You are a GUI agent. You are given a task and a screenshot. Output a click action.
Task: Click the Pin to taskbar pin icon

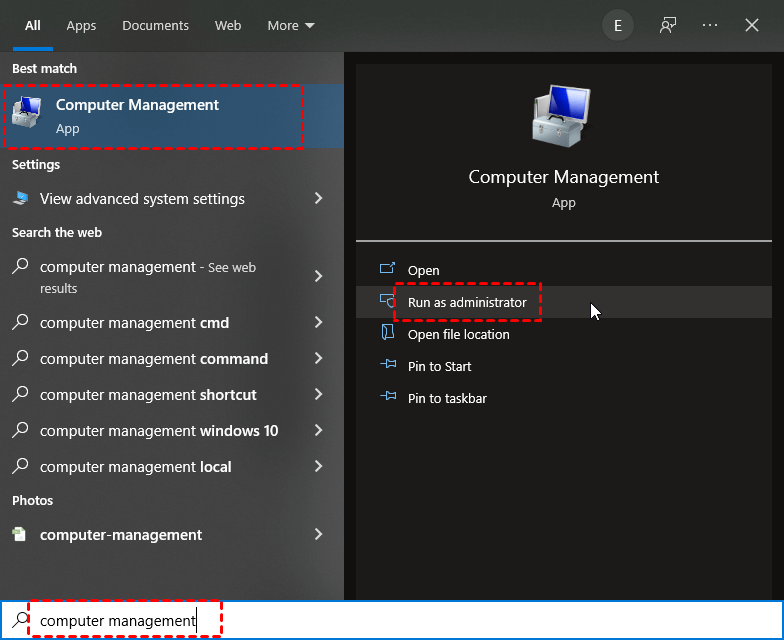coord(388,396)
